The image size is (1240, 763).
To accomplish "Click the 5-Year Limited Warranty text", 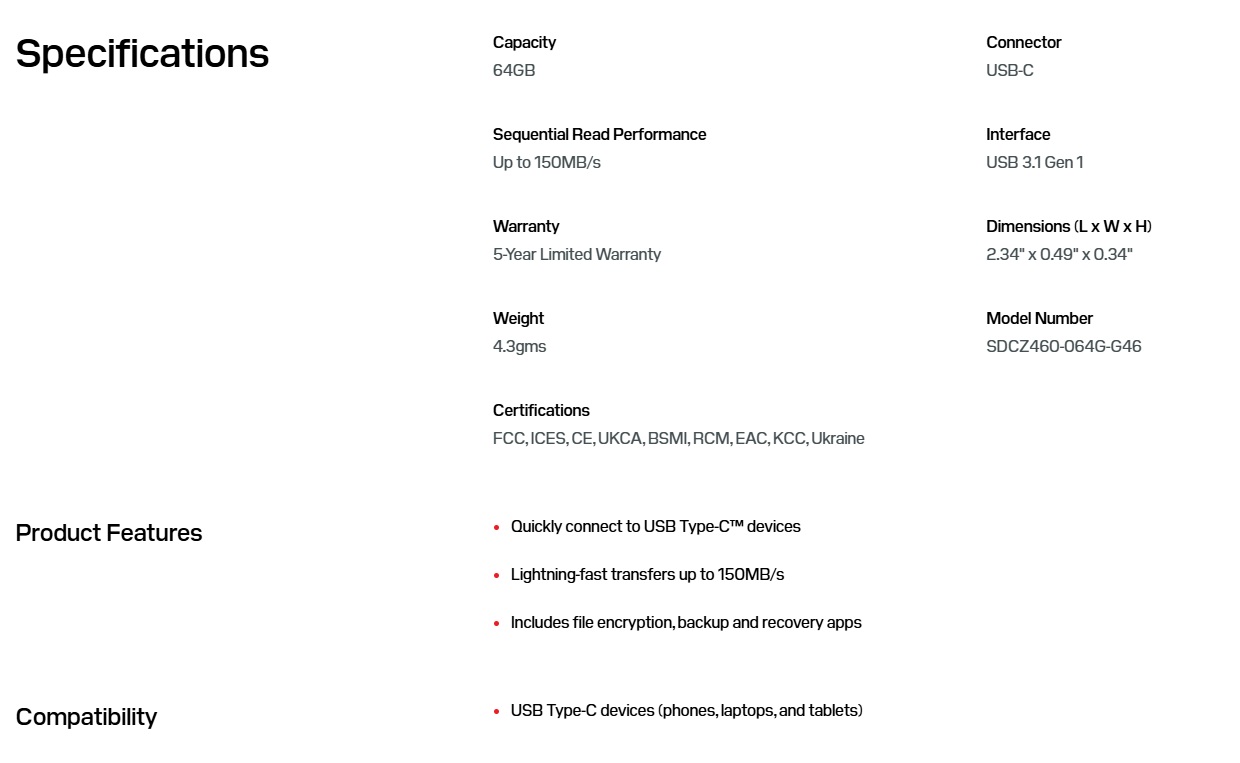I will [x=576, y=254].
